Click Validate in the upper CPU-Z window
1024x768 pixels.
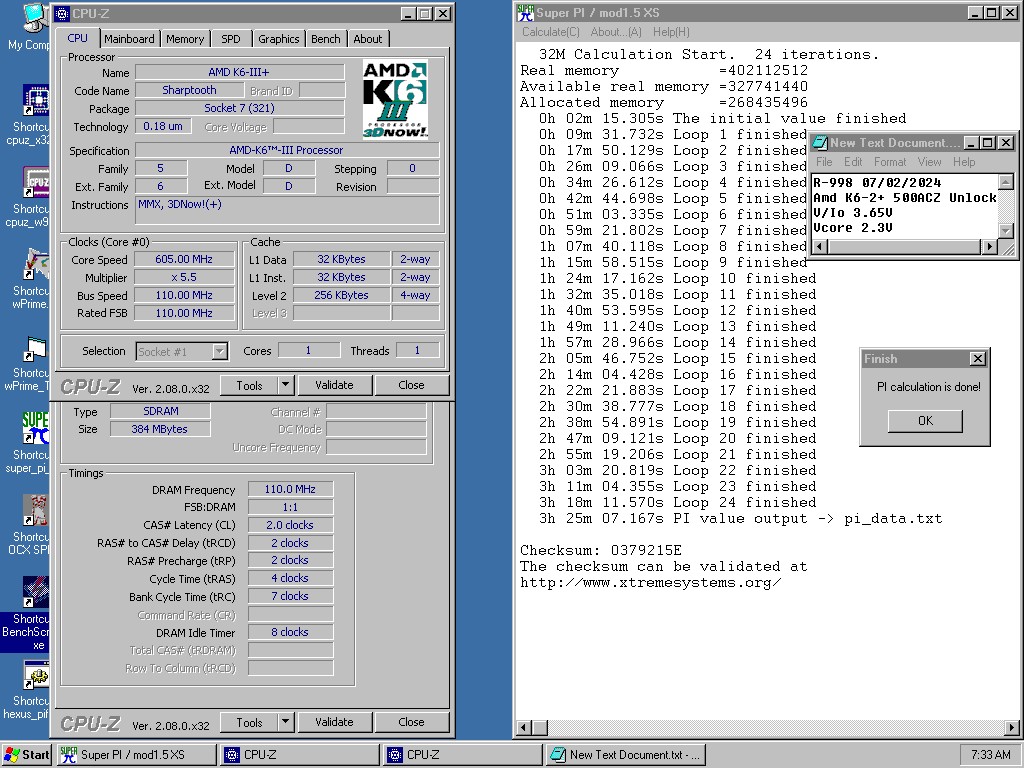(x=334, y=385)
